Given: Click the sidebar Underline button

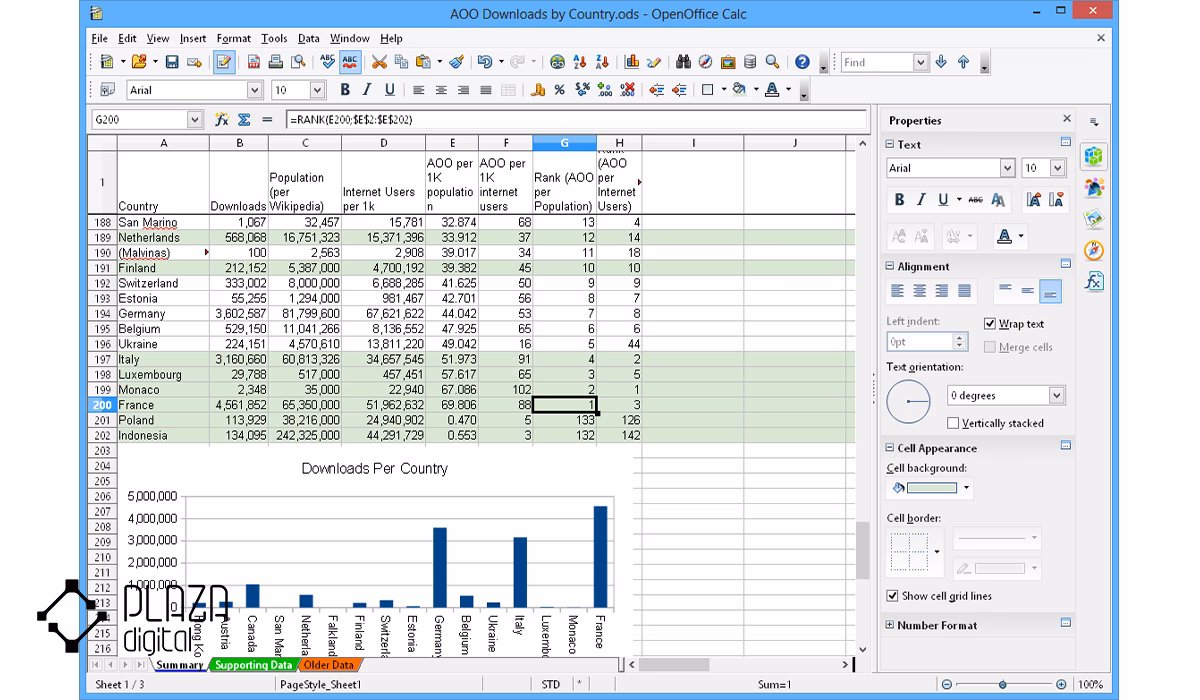Looking at the screenshot, I should (943, 200).
